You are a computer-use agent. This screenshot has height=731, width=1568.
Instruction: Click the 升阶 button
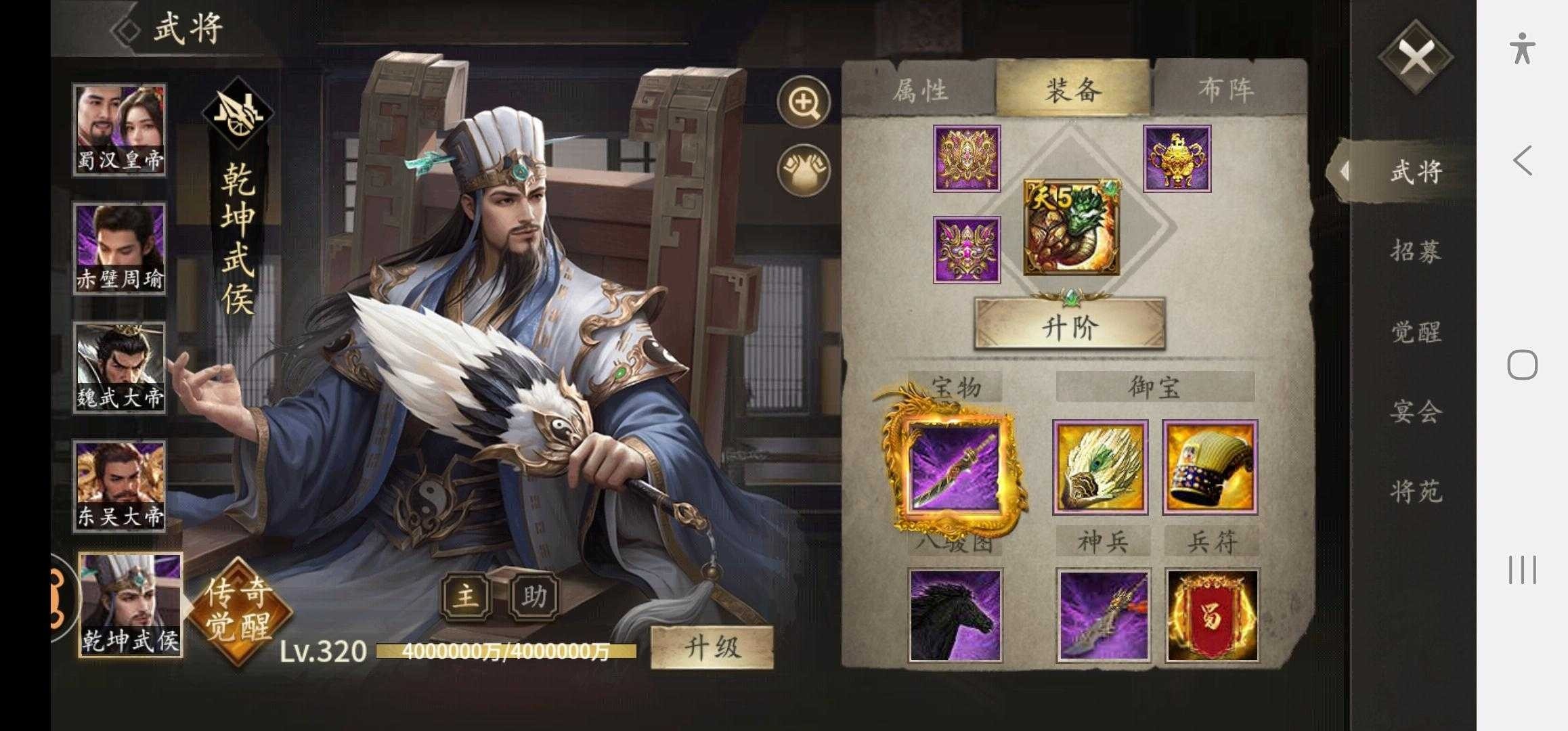pos(1070,324)
